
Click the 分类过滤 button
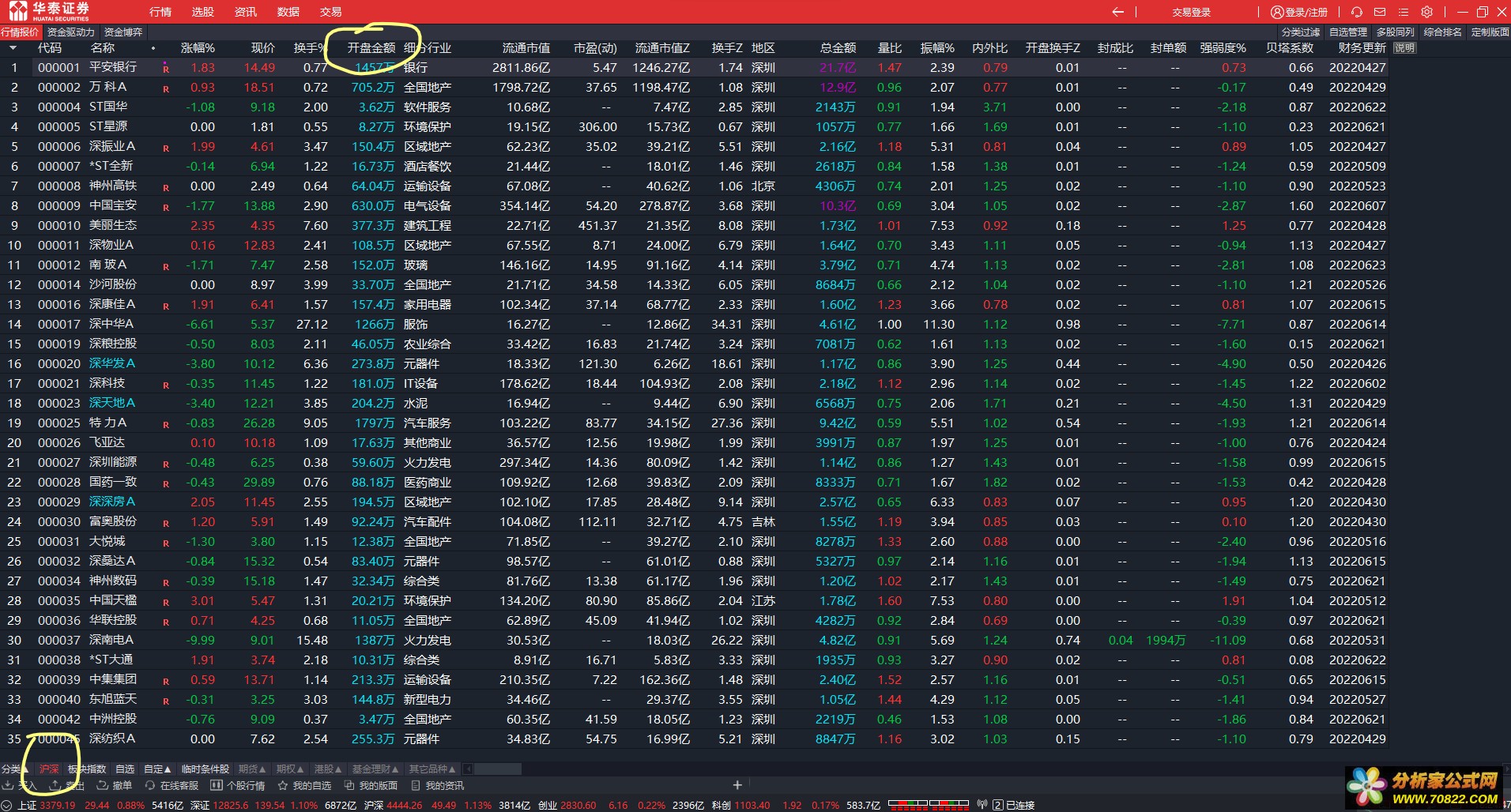tap(1301, 32)
